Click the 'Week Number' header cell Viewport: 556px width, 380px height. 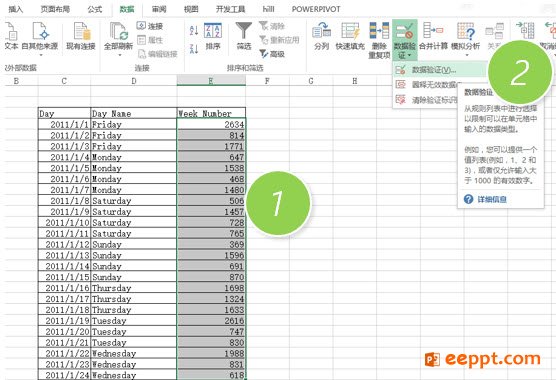pyautogui.click(x=211, y=113)
